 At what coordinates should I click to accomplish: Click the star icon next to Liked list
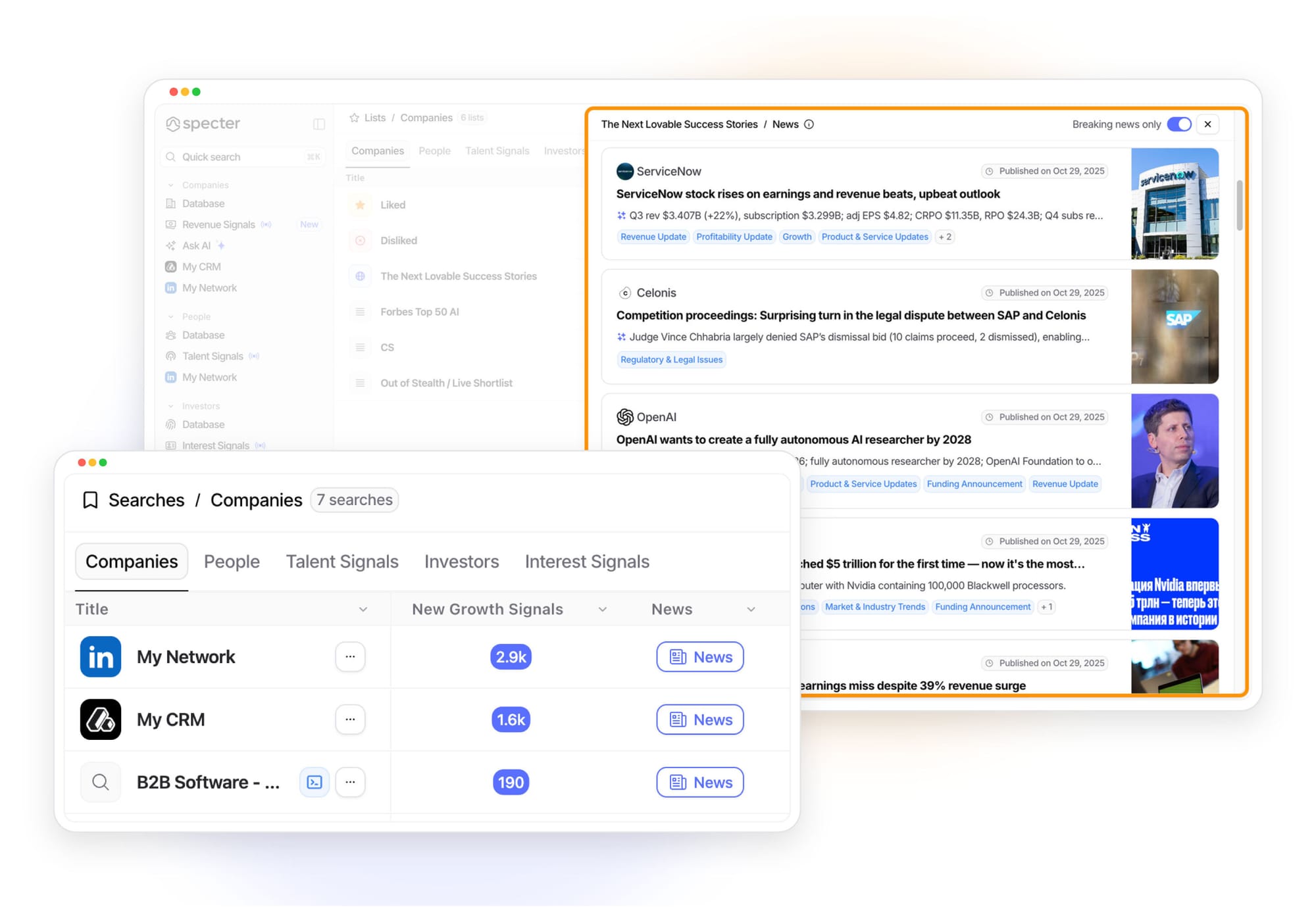pyautogui.click(x=360, y=205)
